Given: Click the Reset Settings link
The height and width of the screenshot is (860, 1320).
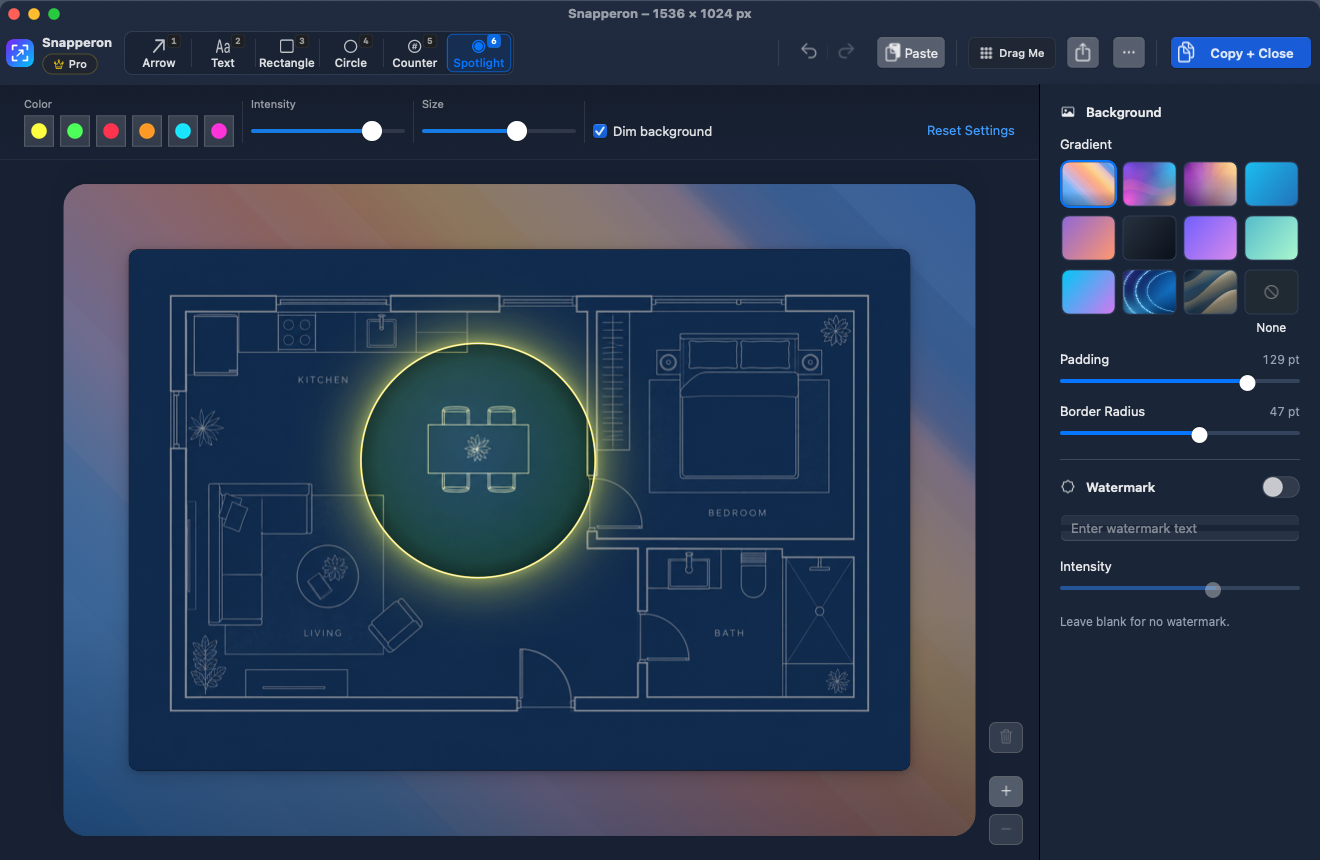Looking at the screenshot, I should click(x=971, y=131).
